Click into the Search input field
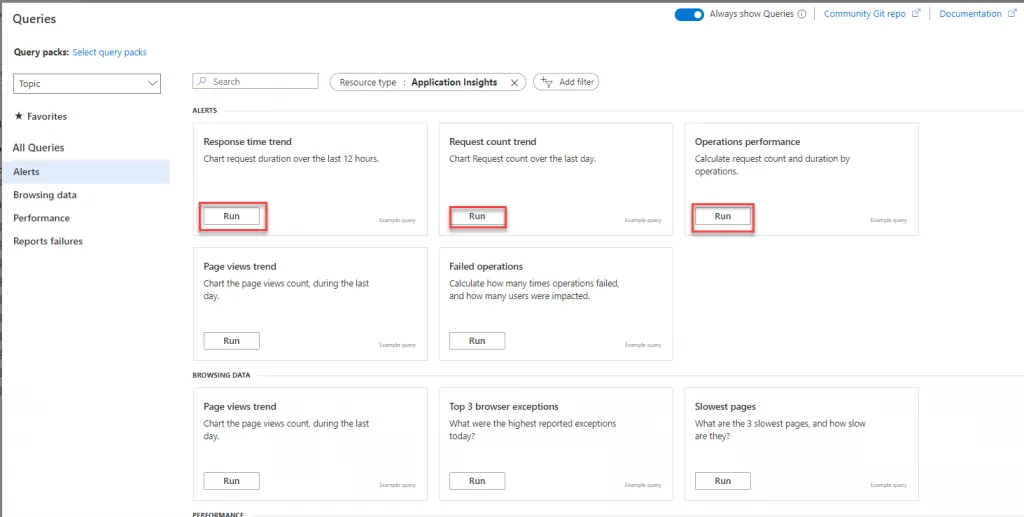 click(x=255, y=82)
